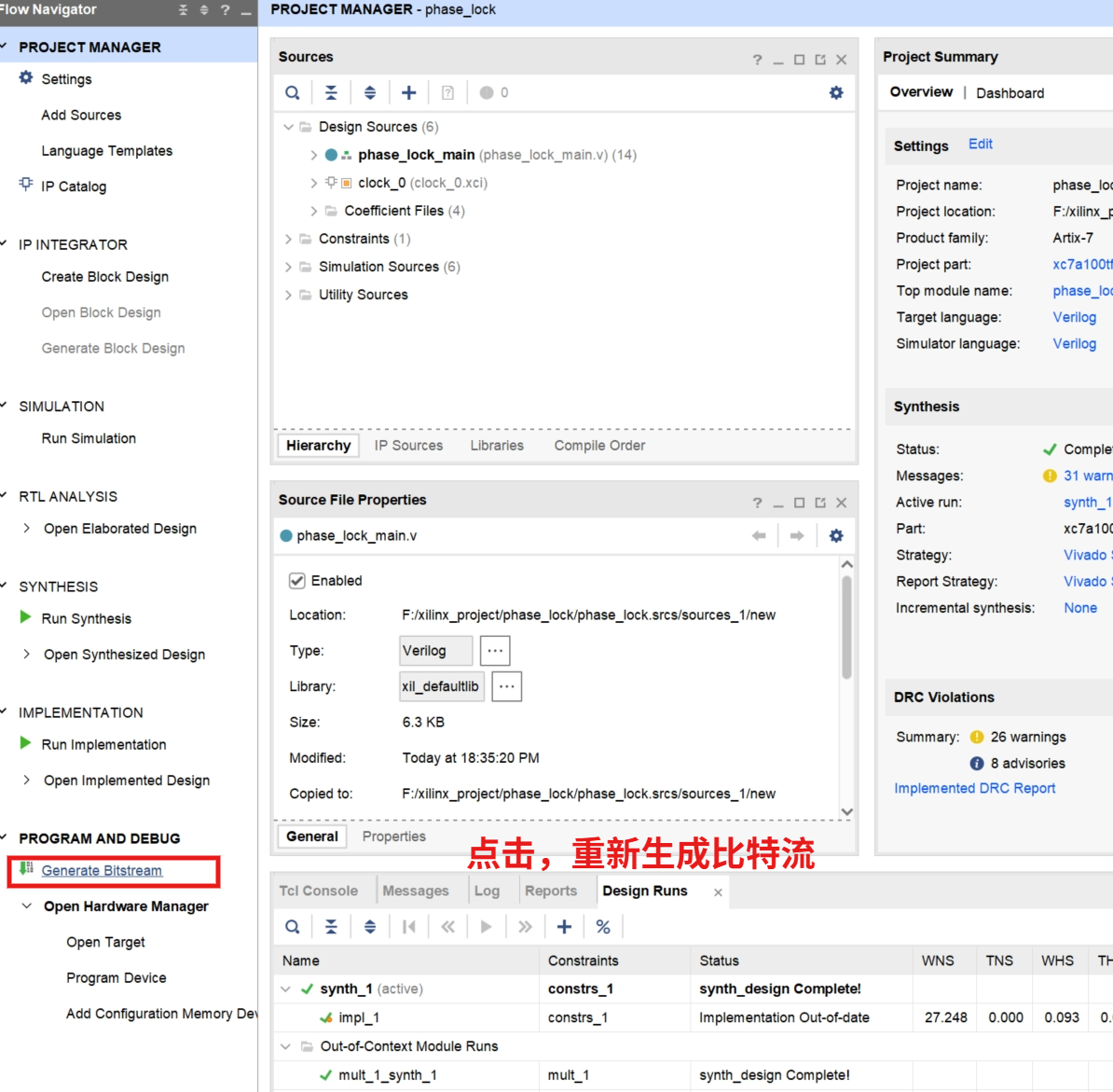1113x1092 pixels.
Task: Go to next object in Source File Properties
Action: pyautogui.click(x=797, y=536)
